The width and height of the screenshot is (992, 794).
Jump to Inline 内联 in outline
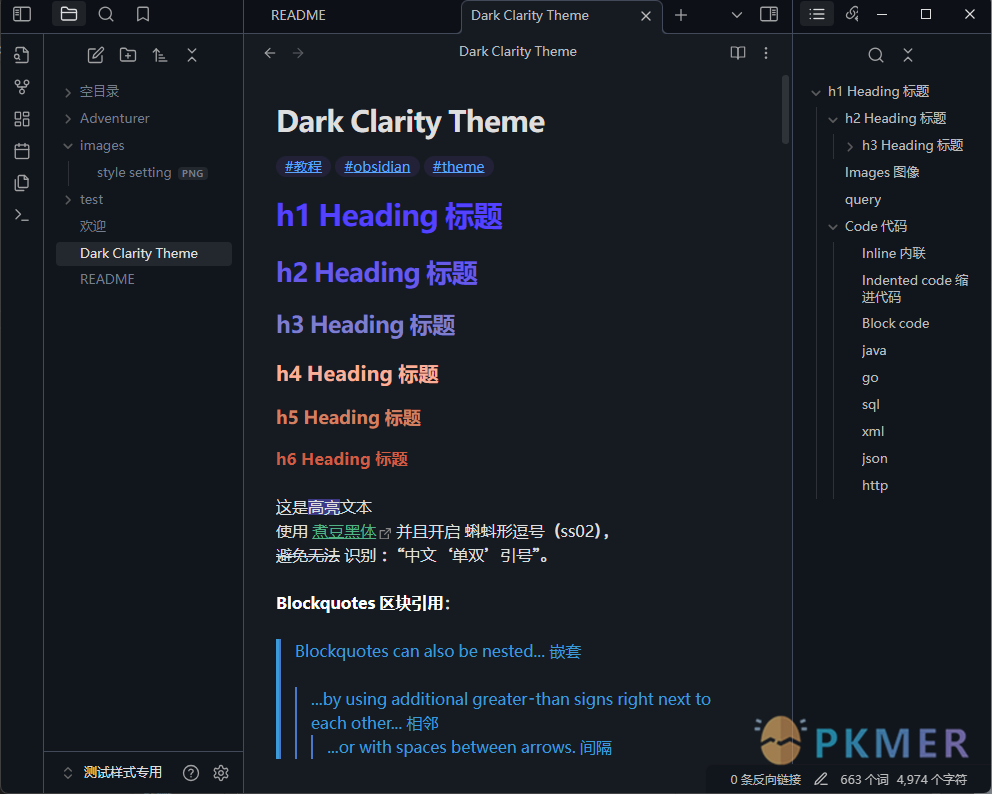[x=893, y=253]
